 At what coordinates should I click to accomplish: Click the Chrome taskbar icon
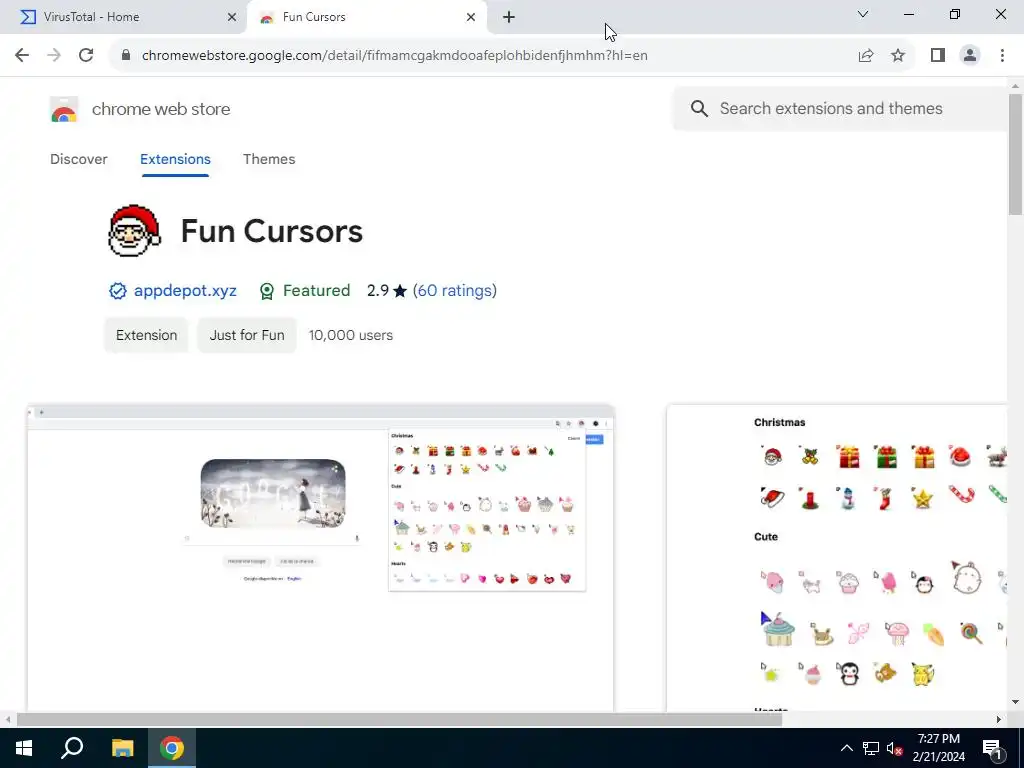[x=172, y=748]
